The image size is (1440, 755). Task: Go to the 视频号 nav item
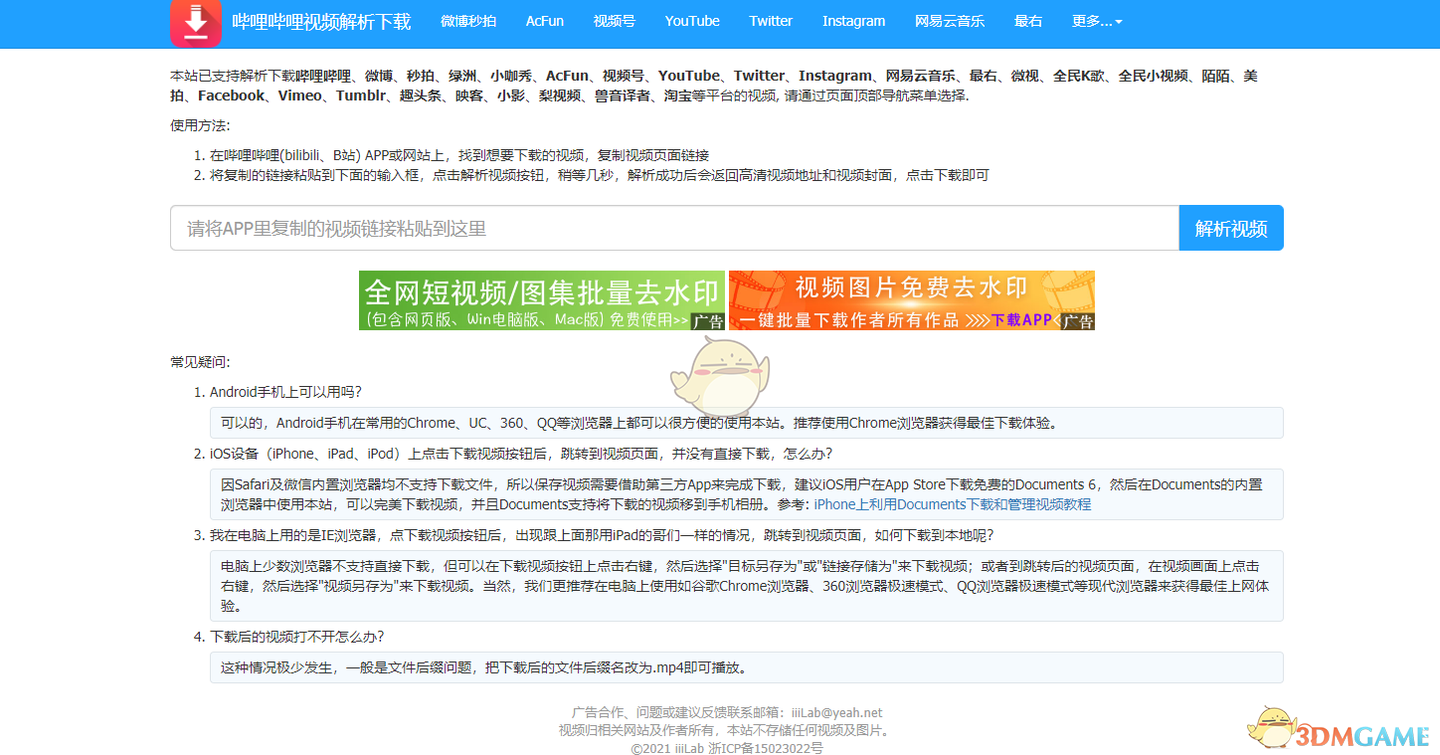point(614,21)
